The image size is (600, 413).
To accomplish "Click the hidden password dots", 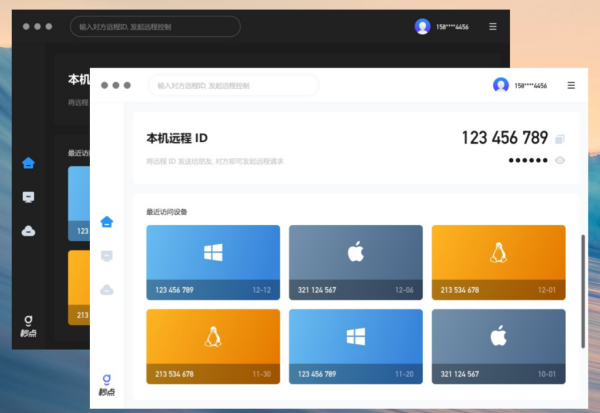I will 528,160.
